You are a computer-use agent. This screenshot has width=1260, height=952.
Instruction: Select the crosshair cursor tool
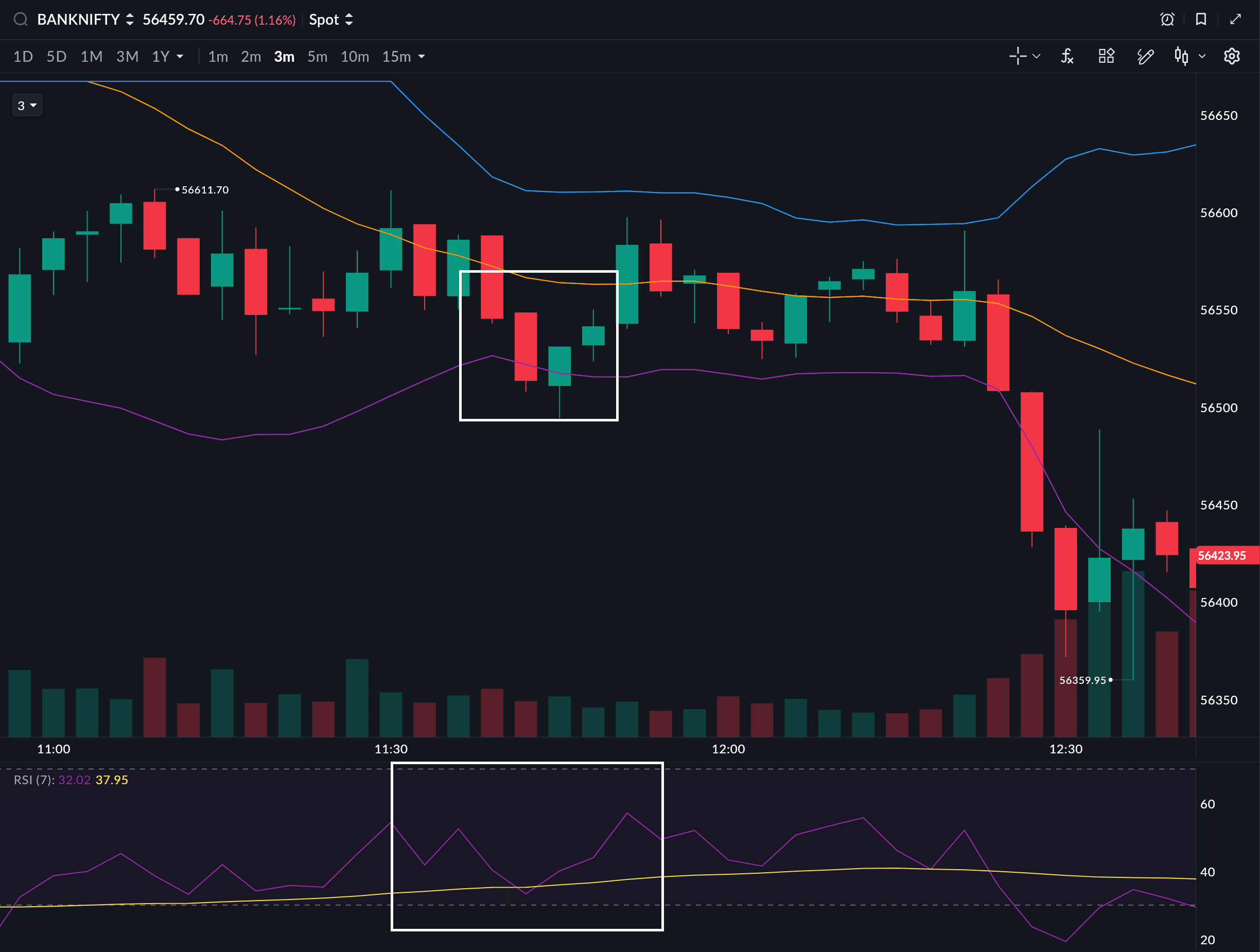coord(1018,57)
